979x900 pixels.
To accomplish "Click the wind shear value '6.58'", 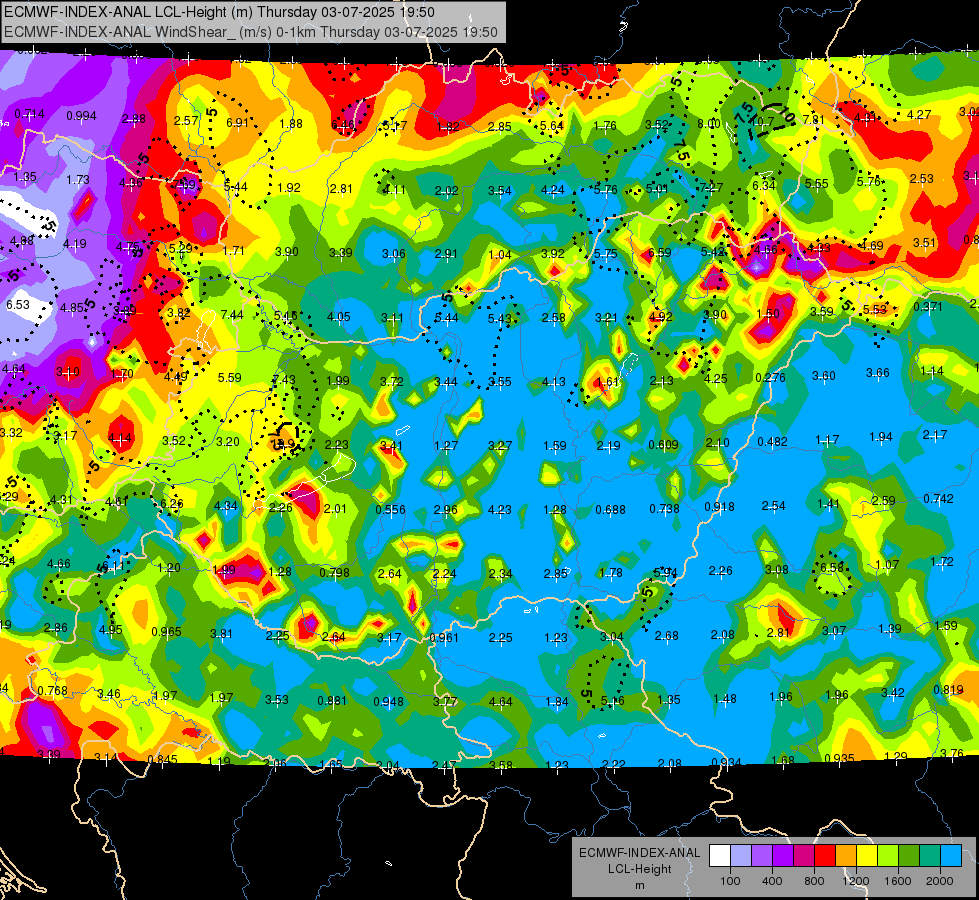I will tap(832, 567).
